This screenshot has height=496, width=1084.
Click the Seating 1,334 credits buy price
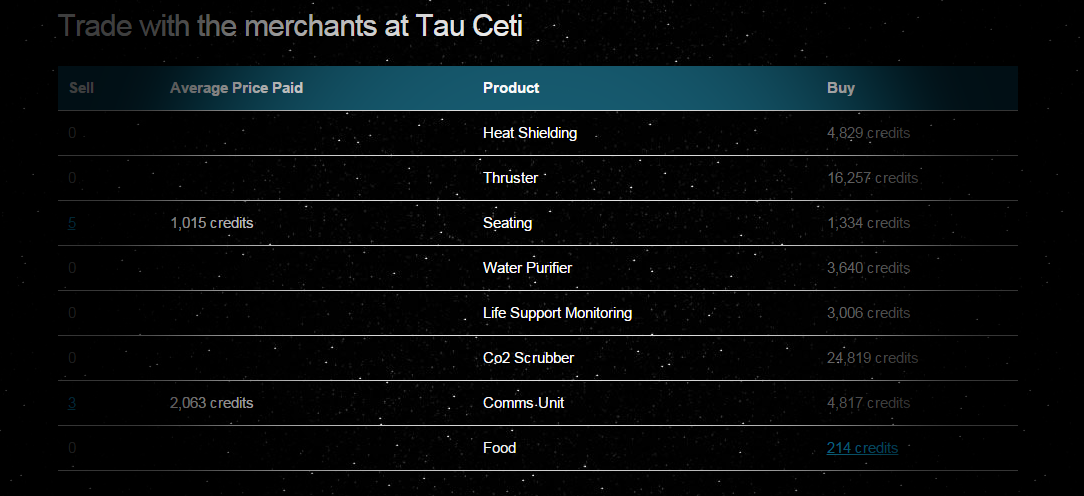pyautogui.click(x=868, y=223)
